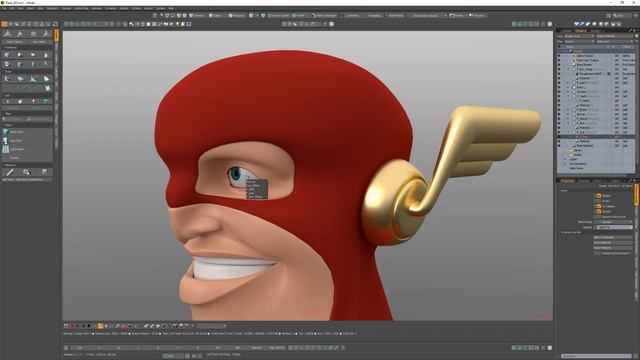640x360 pixels.
Task: Select the Sphere primitive tool
Action: [x=20, y=54]
